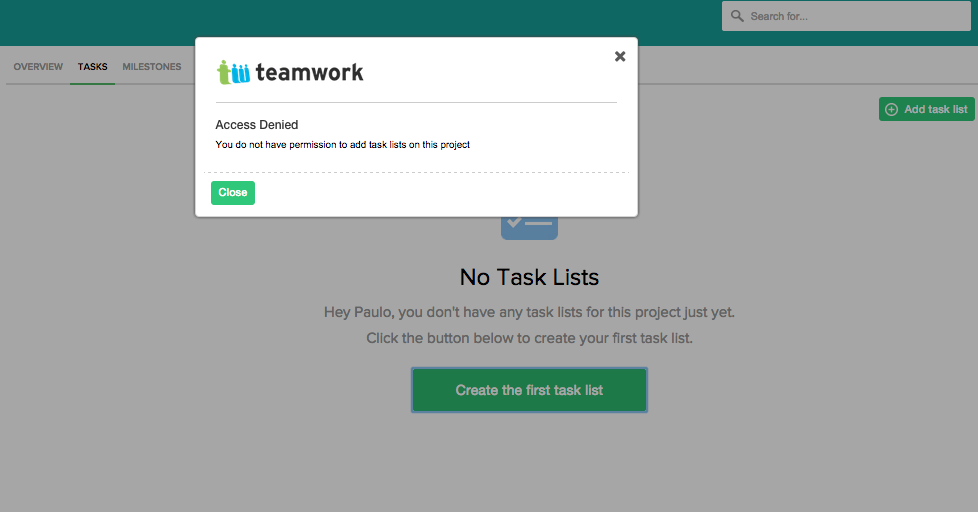Click the Teamwork logo in dialog

pyautogui.click(x=290, y=72)
